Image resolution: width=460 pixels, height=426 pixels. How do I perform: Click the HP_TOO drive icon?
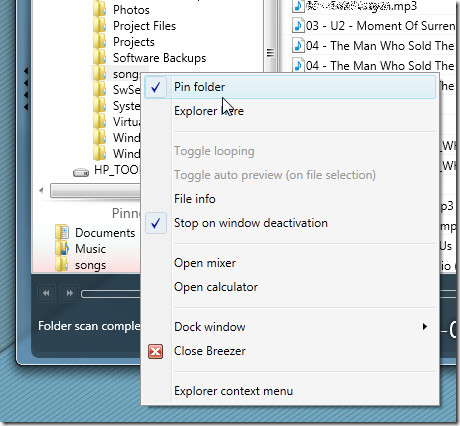[x=81, y=173]
